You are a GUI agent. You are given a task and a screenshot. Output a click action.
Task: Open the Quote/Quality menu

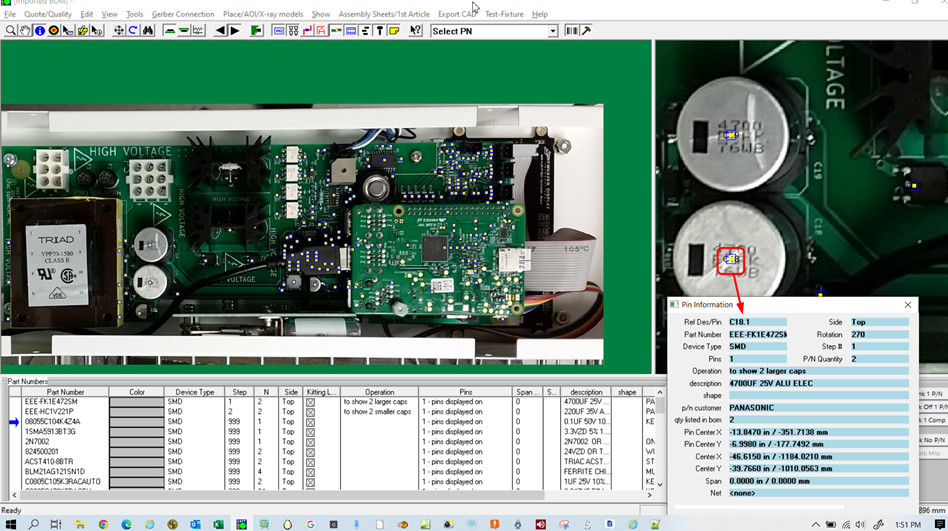pyautogui.click(x=48, y=14)
